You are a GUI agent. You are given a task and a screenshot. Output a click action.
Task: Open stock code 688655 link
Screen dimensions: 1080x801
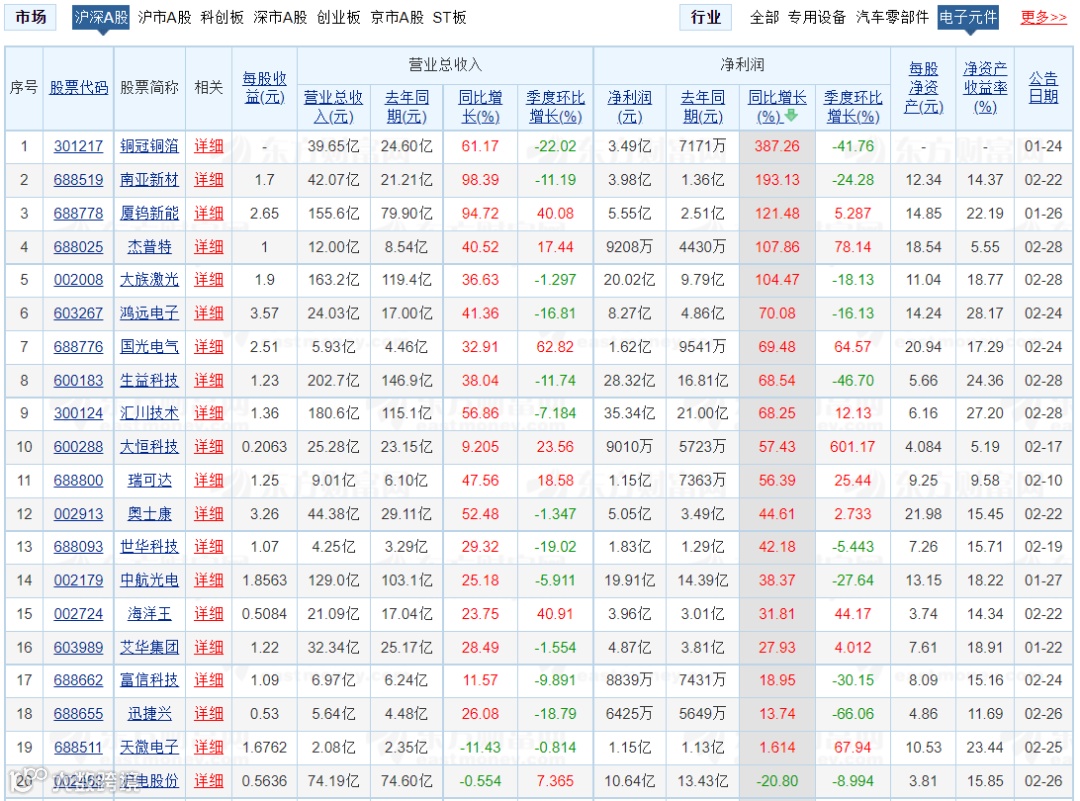click(x=79, y=714)
